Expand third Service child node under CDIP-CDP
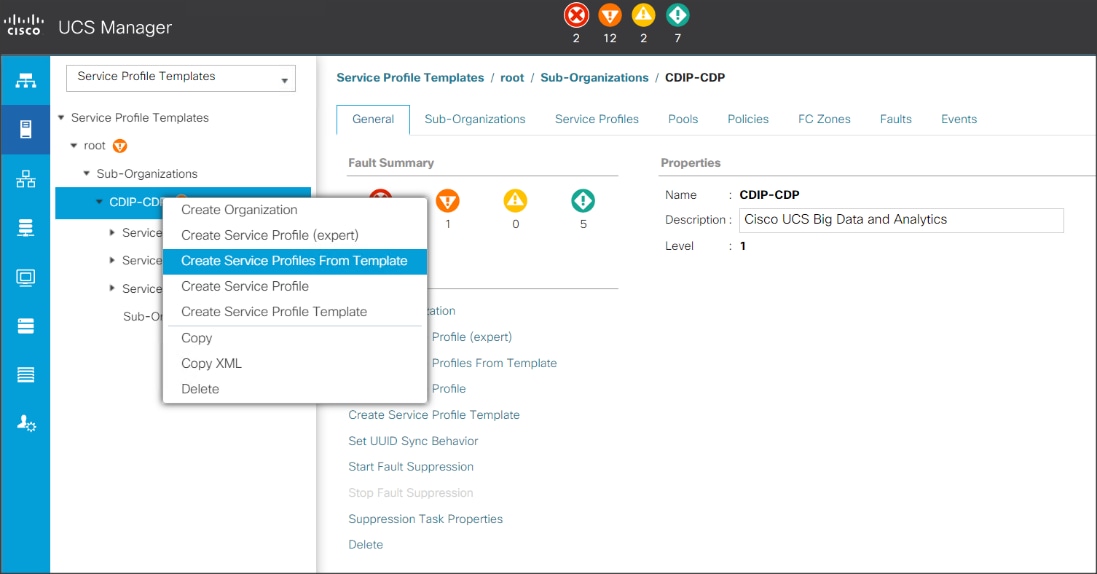This screenshot has height=574, width=1097. pos(112,288)
